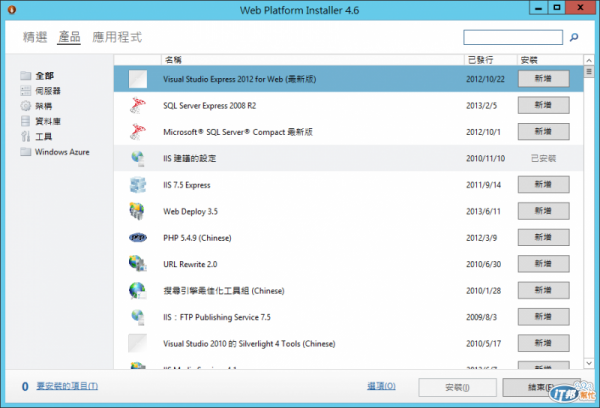Image resolution: width=600 pixels, height=408 pixels.
Task: Select the 伺服器 category icon
Action: pos(26,91)
